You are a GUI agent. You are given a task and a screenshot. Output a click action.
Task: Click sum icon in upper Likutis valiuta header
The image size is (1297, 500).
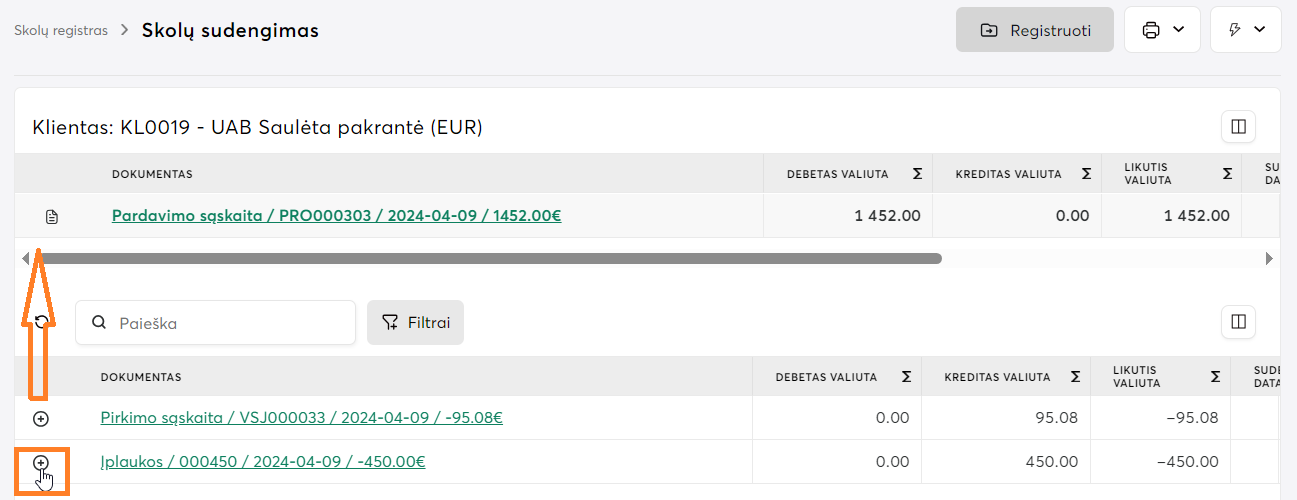coord(1227,174)
